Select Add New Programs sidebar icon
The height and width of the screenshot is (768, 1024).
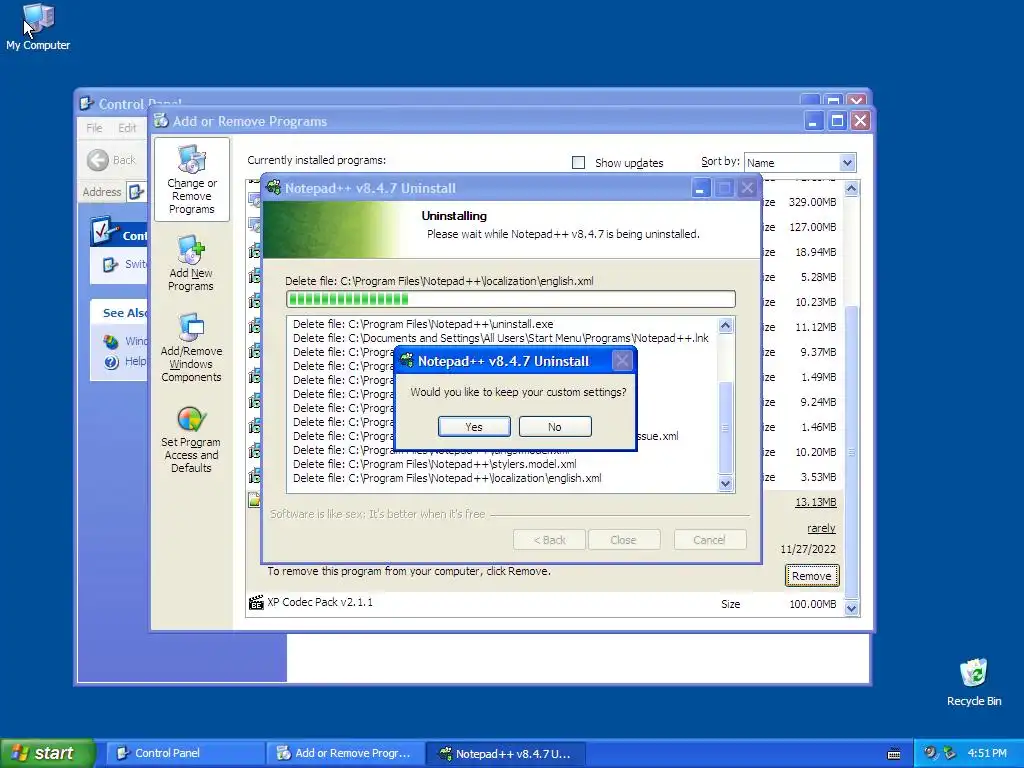[191, 263]
